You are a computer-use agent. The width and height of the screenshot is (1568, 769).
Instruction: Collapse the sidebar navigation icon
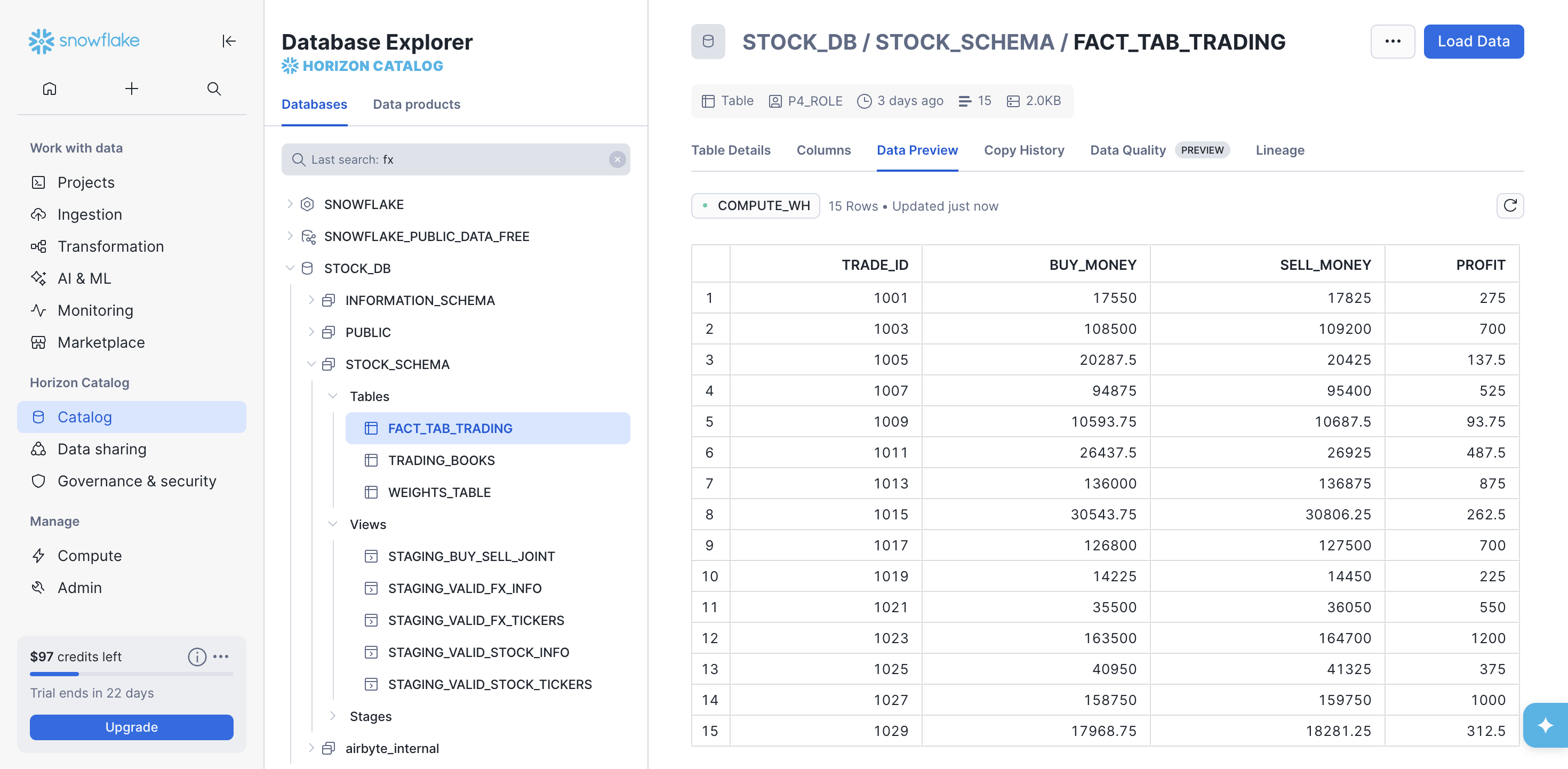pyautogui.click(x=229, y=41)
